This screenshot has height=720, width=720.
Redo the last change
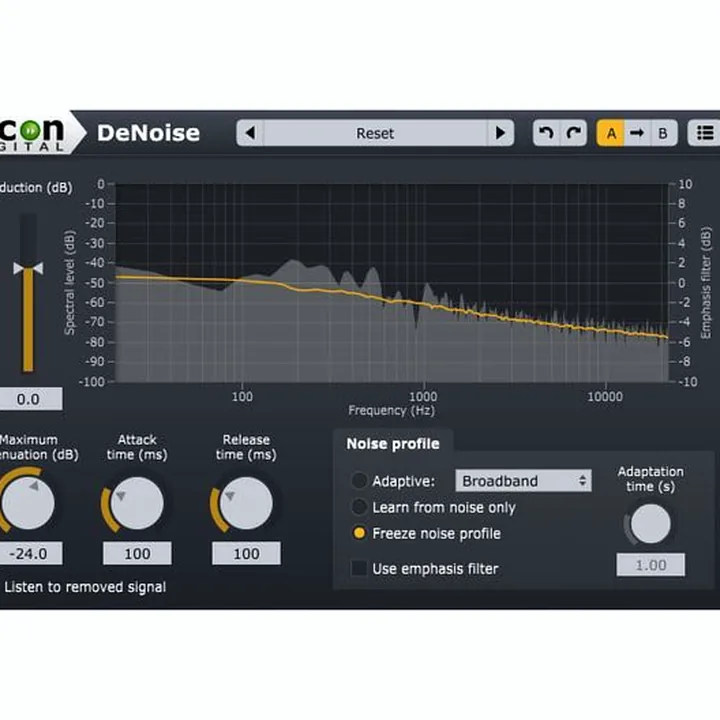(574, 133)
